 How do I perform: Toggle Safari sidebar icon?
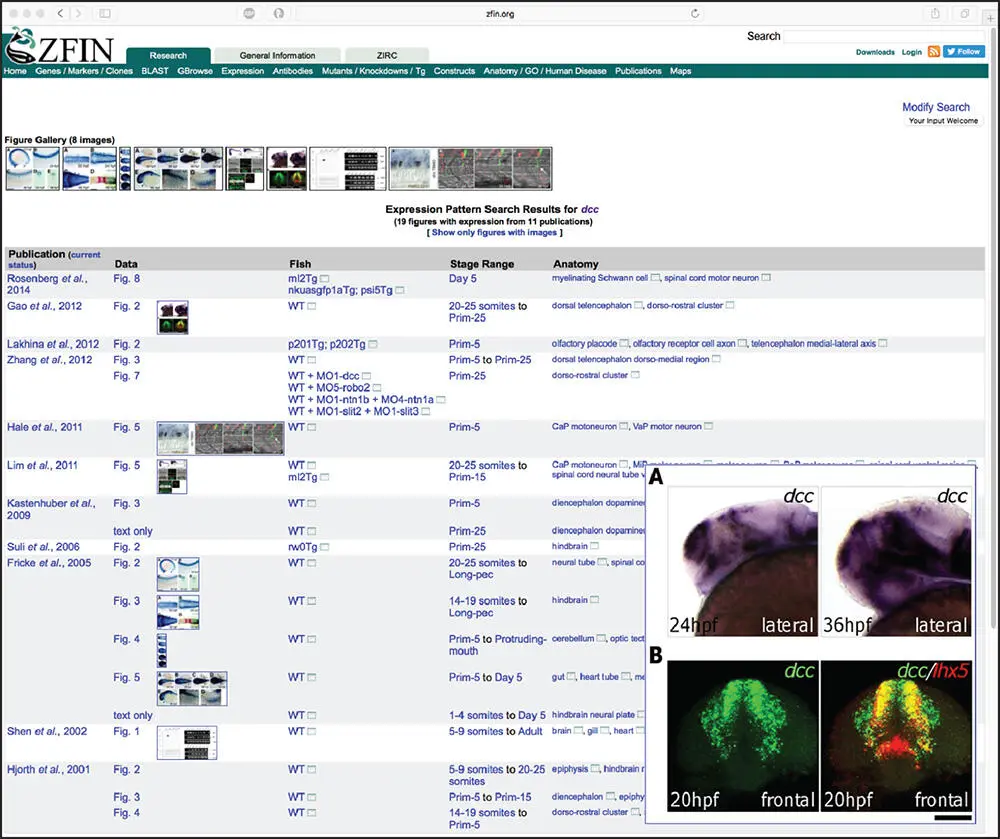(105, 13)
